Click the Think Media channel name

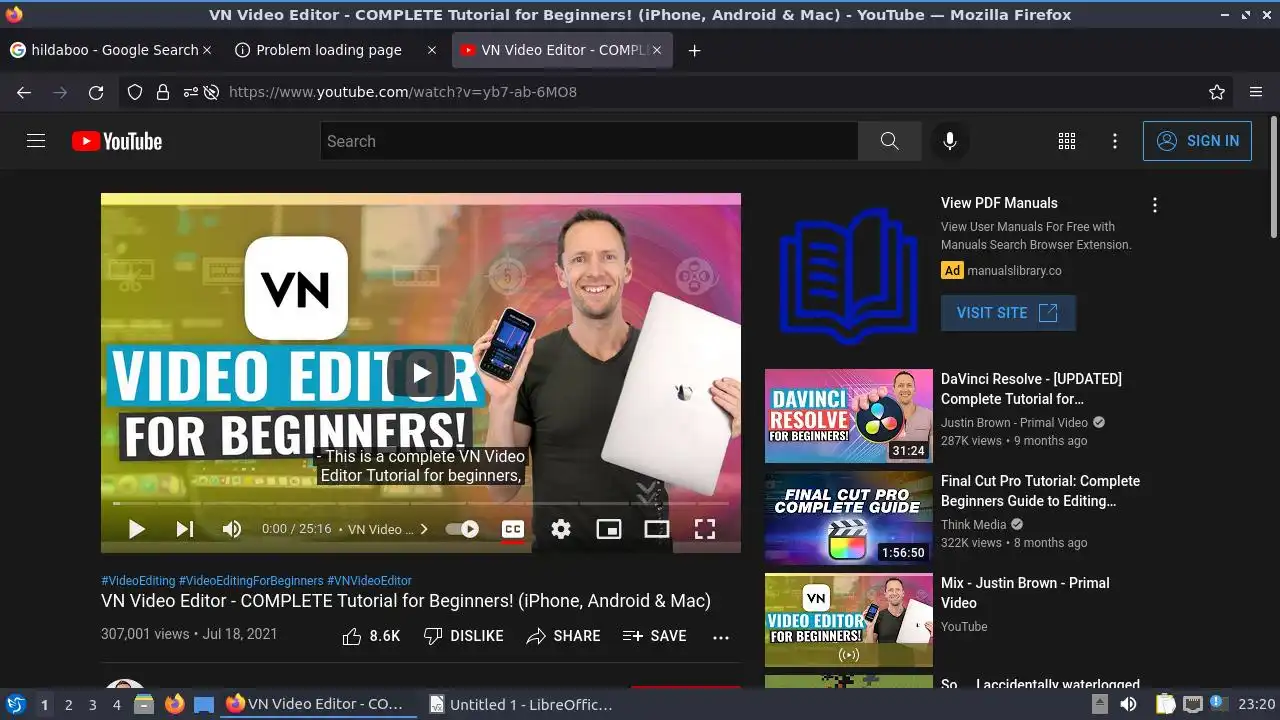(974, 525)
